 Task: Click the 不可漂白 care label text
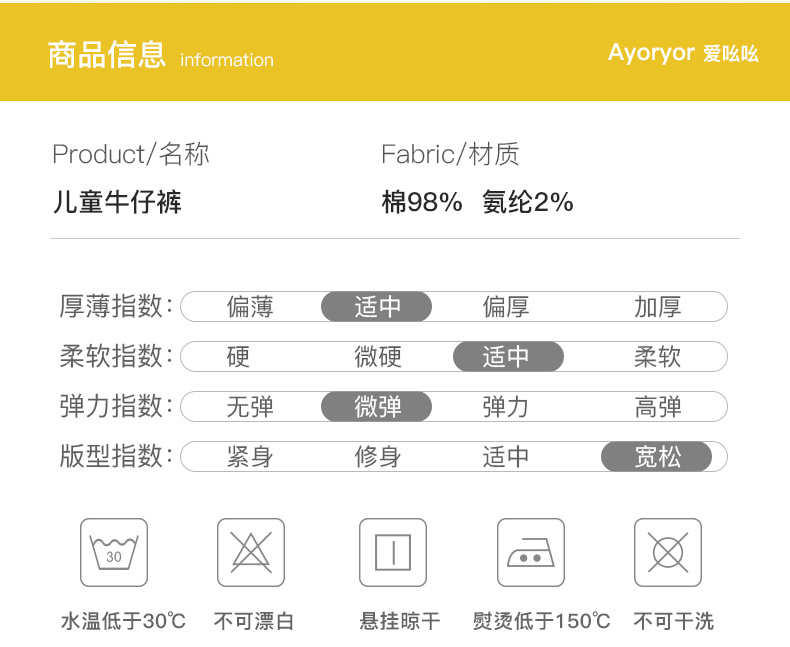254,621
